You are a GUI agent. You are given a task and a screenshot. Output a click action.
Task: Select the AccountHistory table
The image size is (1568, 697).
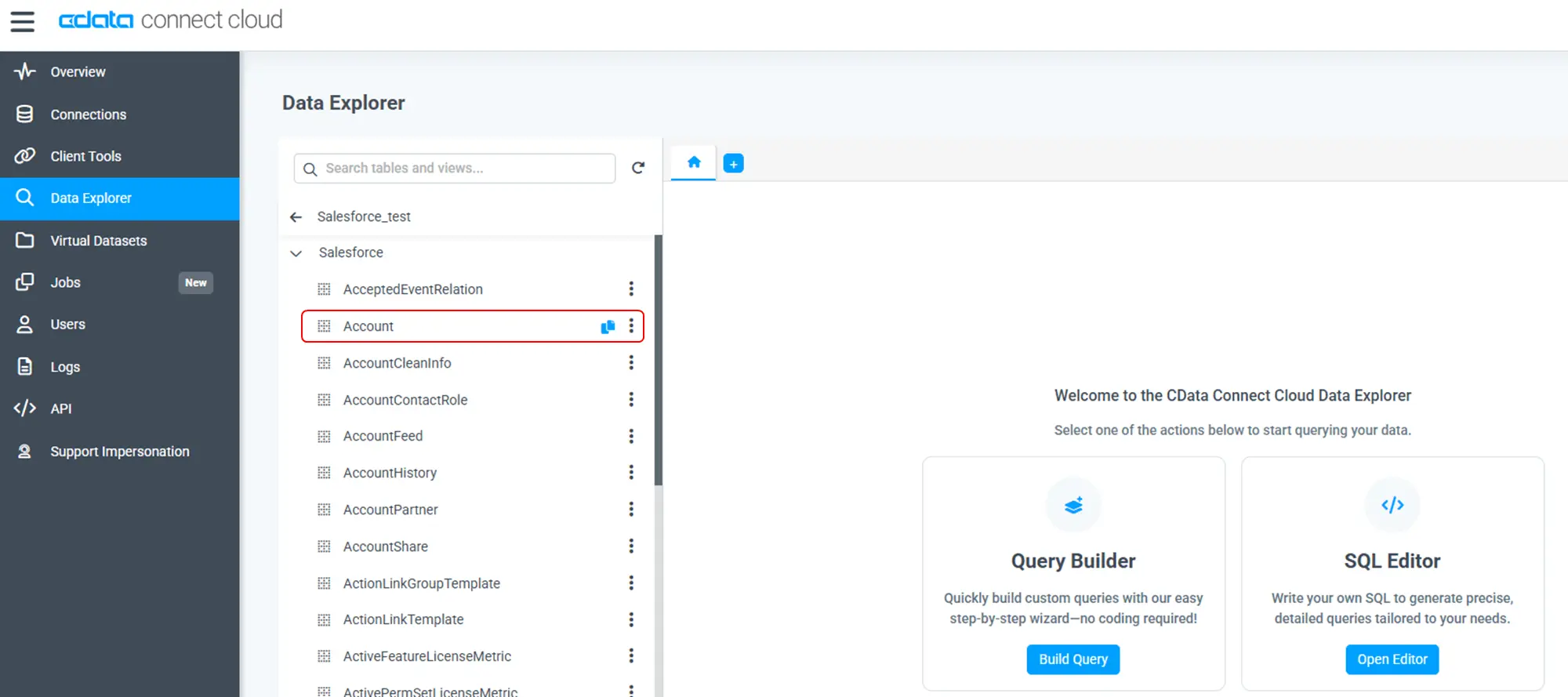[390, 473]
